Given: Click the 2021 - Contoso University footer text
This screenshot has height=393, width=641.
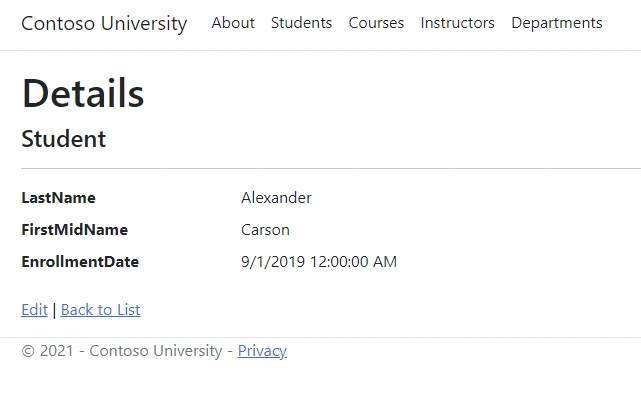Looking at the screenshot, I should [x=131, y=351].
